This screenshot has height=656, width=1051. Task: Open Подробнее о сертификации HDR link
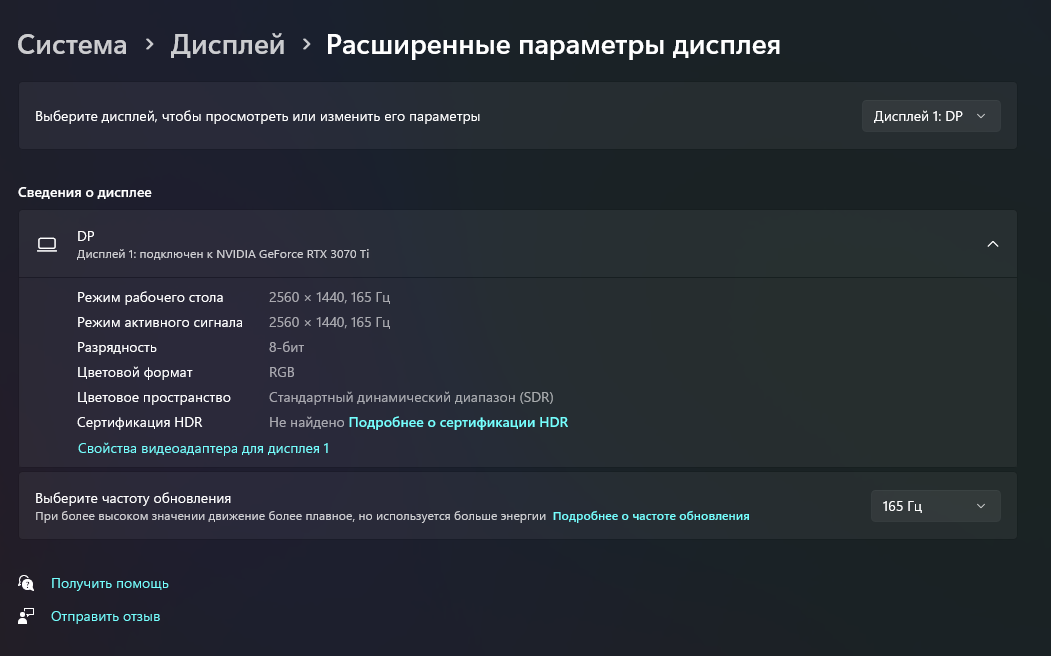(x=458, y=423)
